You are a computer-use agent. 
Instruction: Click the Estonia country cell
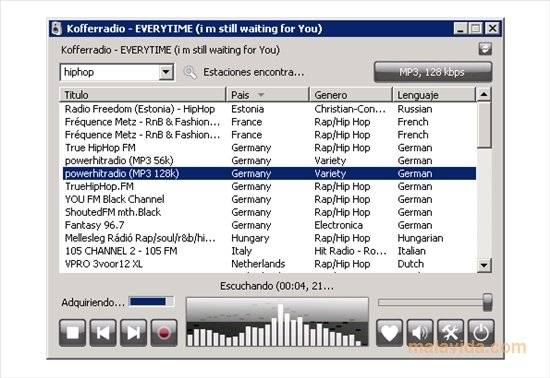247,109
